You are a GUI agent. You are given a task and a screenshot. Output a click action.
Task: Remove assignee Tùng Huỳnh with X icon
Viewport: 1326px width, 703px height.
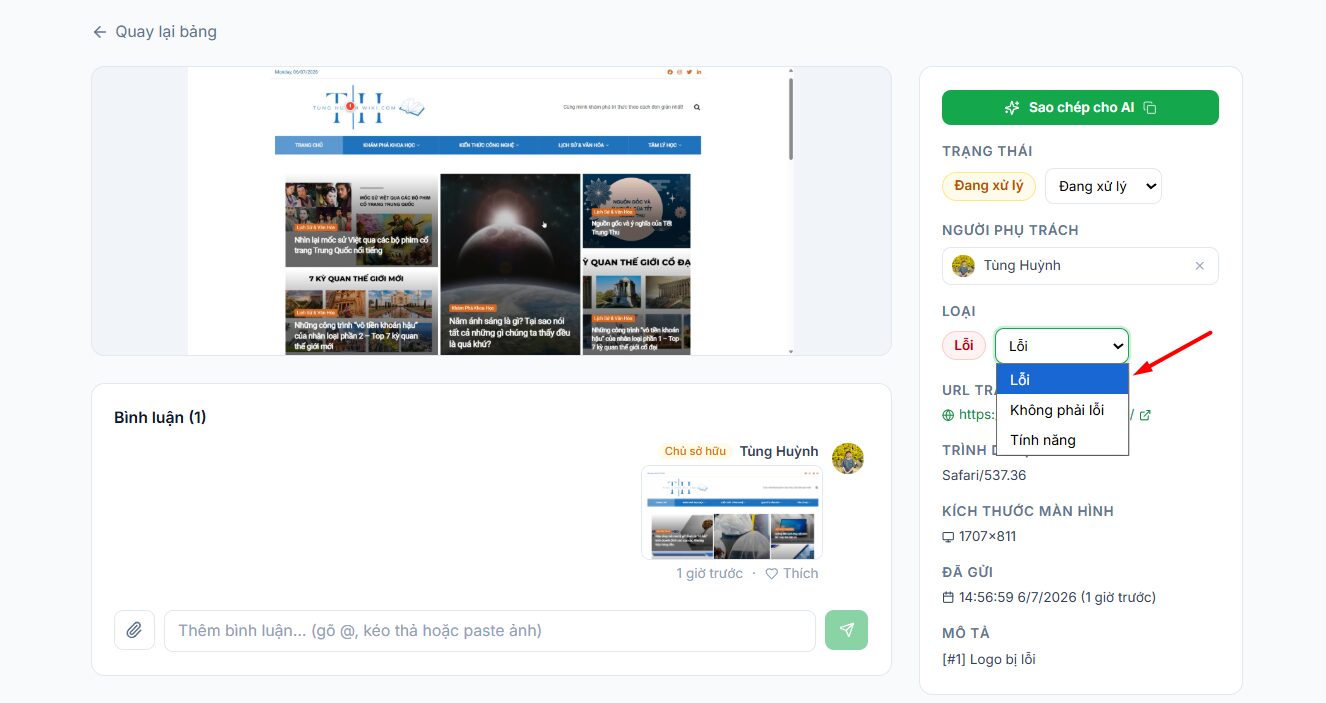point(1200,266)
